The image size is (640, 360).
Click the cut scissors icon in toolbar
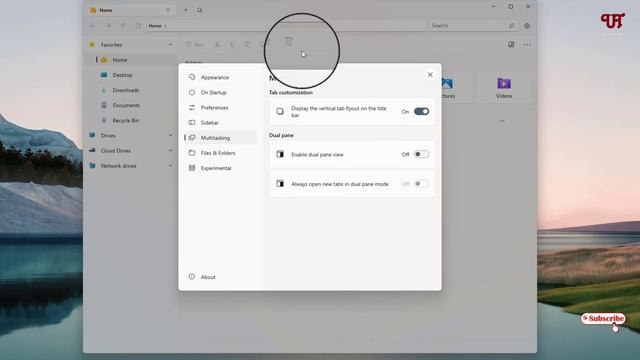217,44
